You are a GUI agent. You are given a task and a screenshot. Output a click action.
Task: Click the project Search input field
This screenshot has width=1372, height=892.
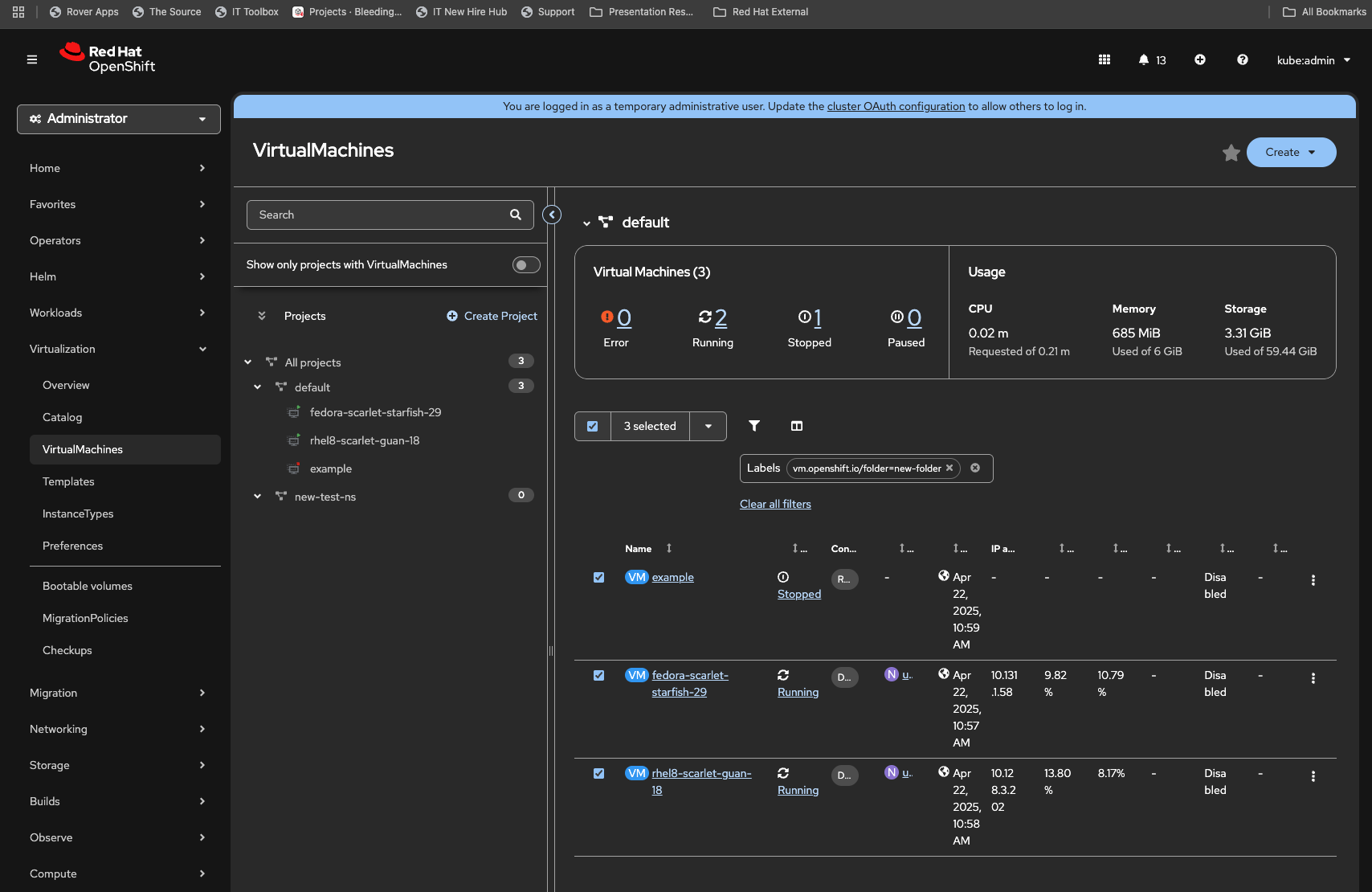pyautogui.click(x=379, y=215)
